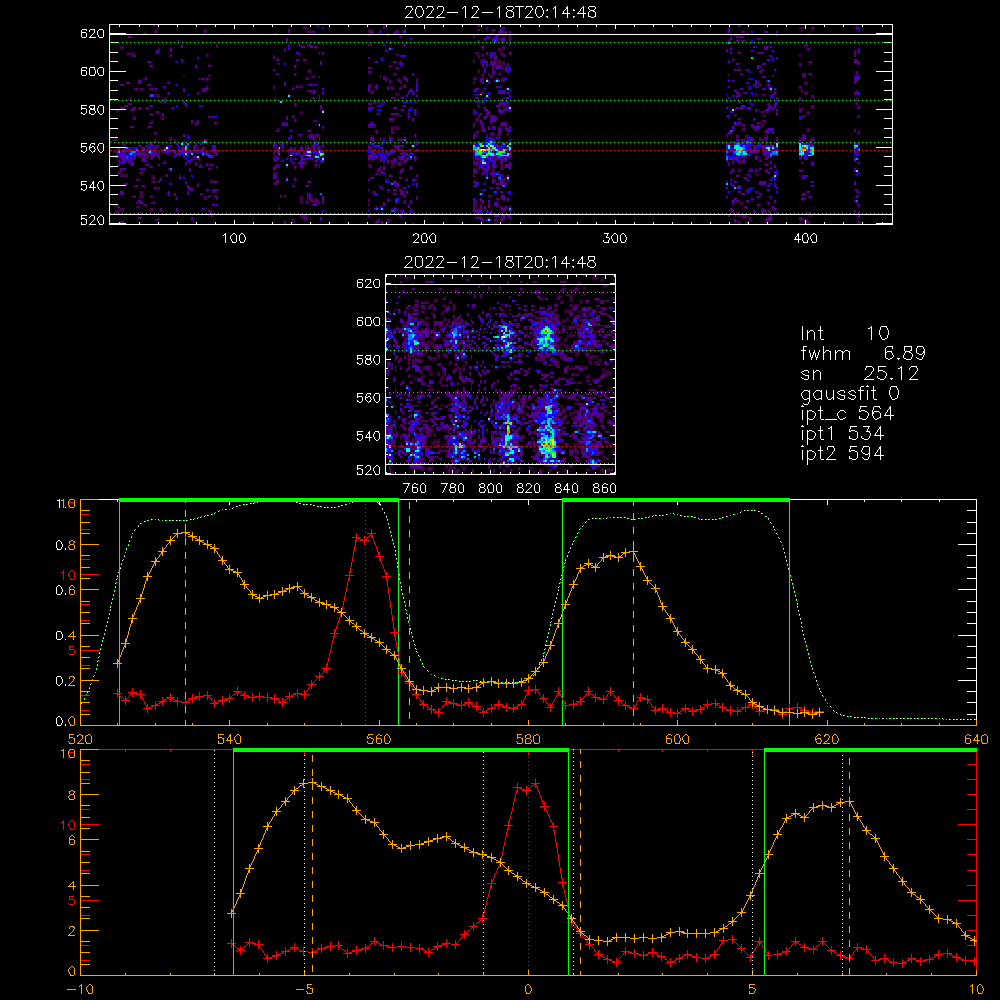
Task: Click the 620 y-axis label of top spectrogram
Action: pos(92,34)
